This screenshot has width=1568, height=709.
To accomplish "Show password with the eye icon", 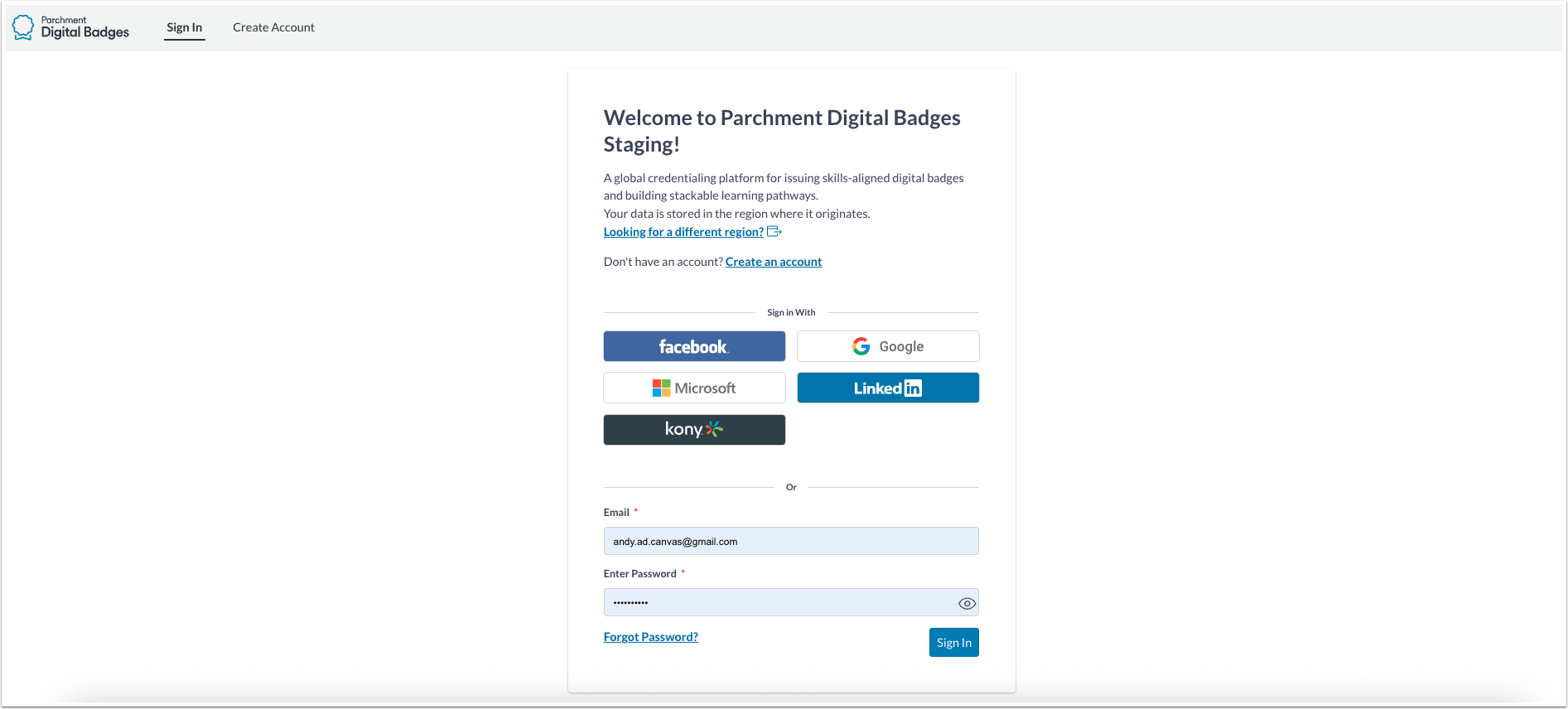I will tap(967, 603).
